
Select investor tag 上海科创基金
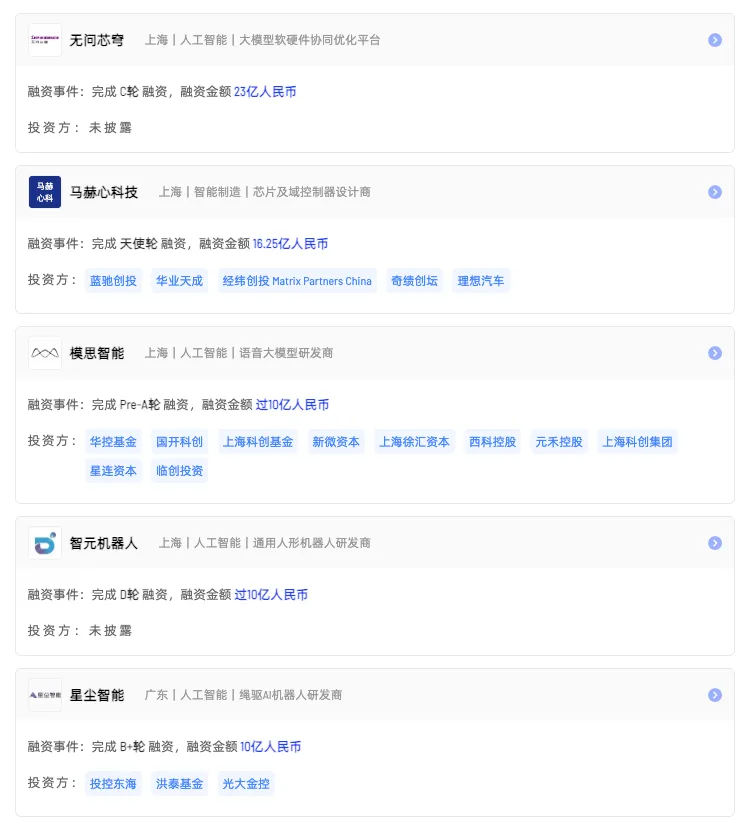point(258,441)
